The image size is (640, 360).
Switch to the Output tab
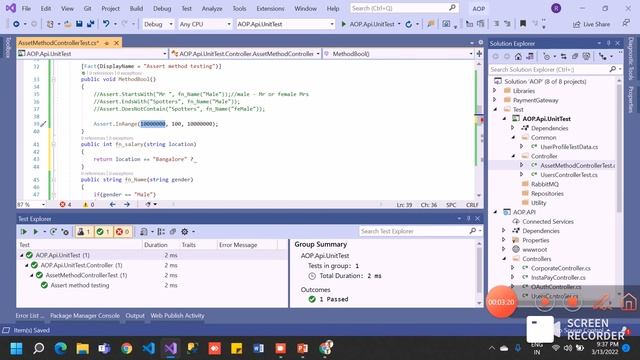pyautogui.click(x=135, y=316)
